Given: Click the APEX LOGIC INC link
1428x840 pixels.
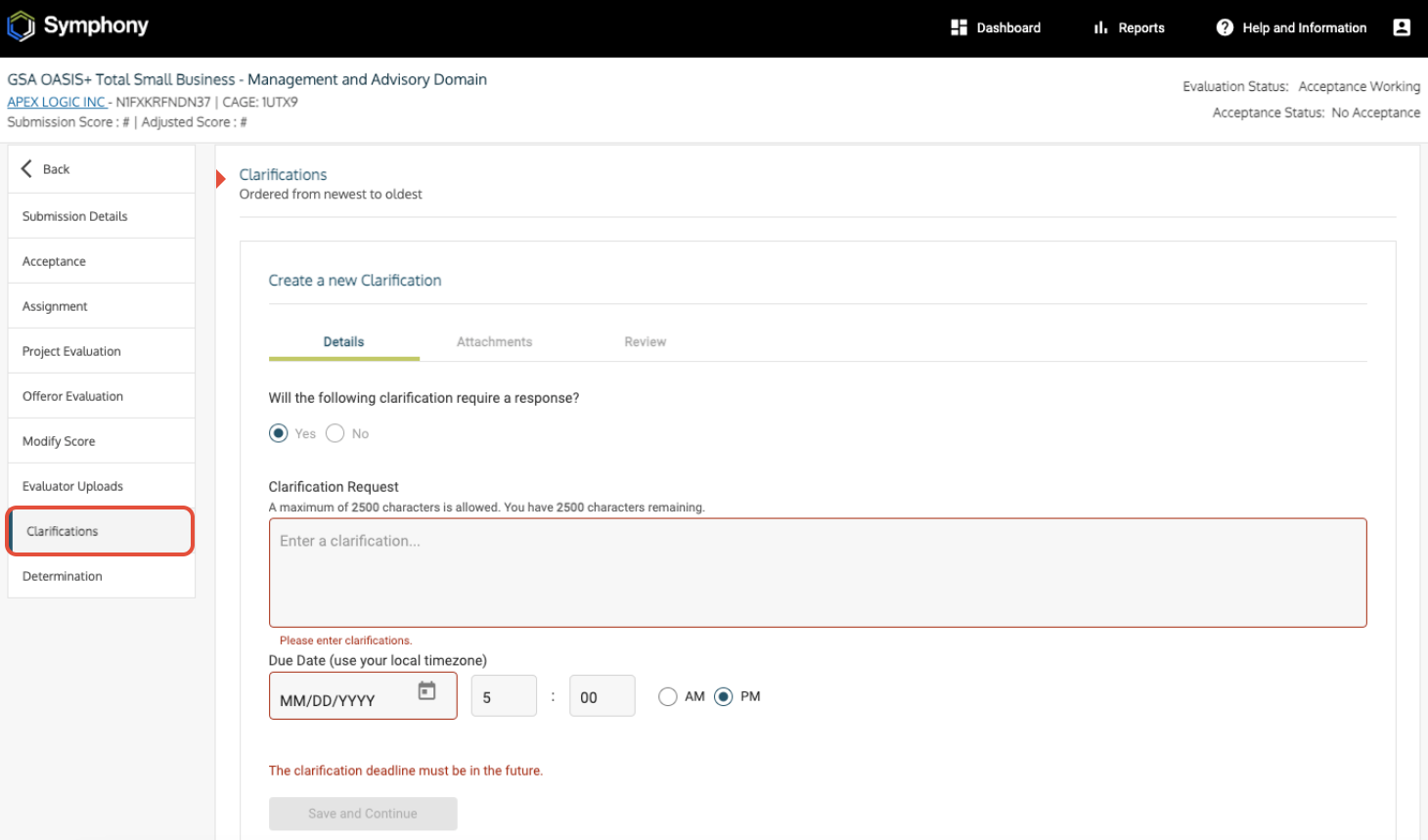Looking at the screenshot, I should (x=56, y=102).
